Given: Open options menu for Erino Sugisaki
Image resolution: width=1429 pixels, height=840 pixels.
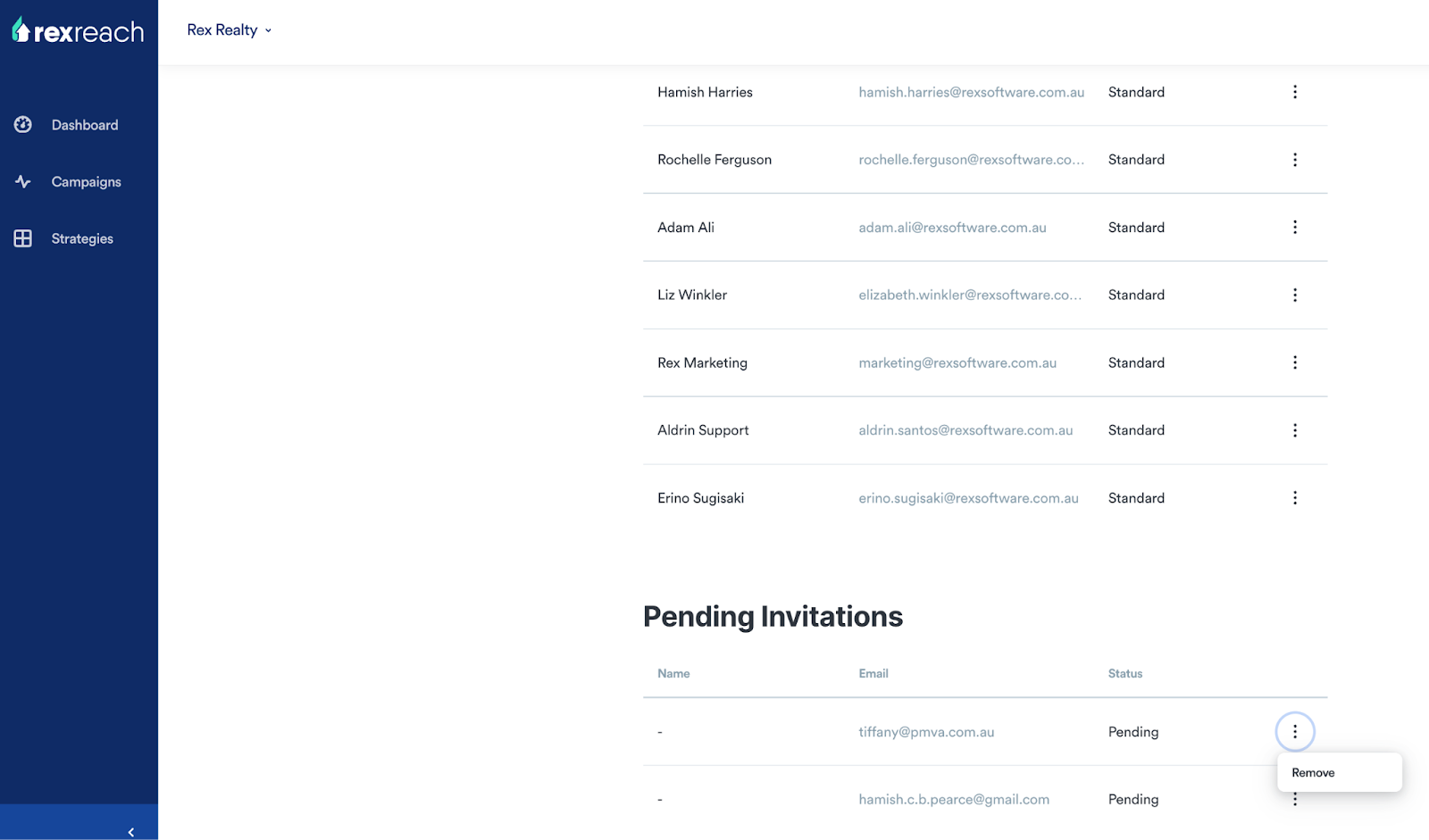Looking at the screenshot, I should click(x=1295, y=498).
